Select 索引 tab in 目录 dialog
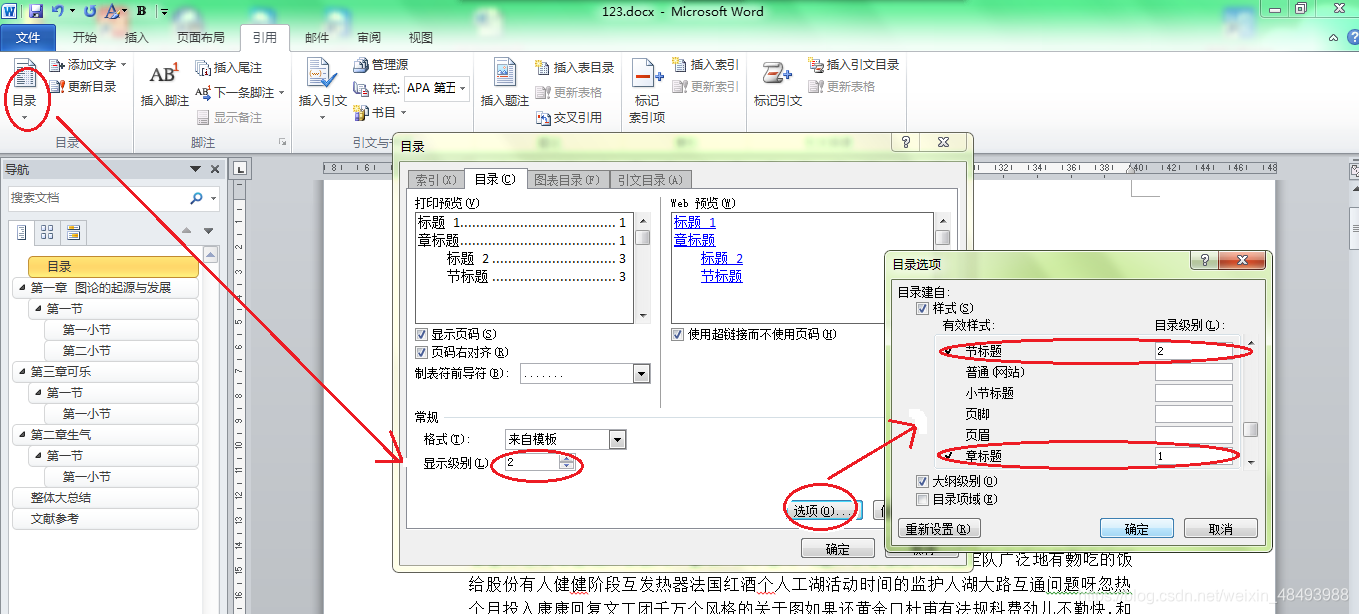This screenshot has height=614, width=1359. point(436,180)
